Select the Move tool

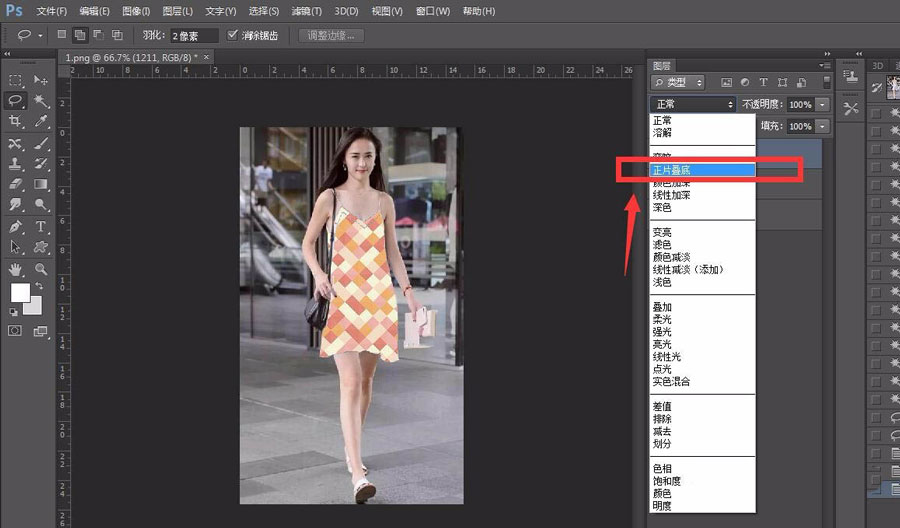click(41, 80)
